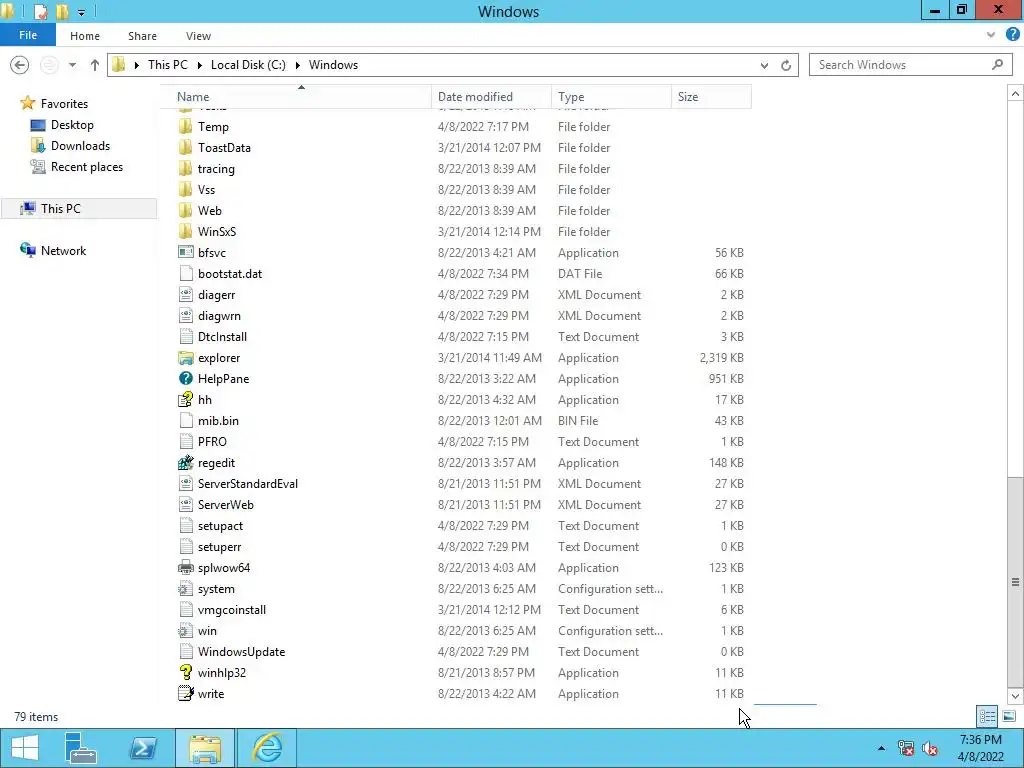The width and height of the screenshot is (1024, 768).
Task: Open Quick Access Toolbar customize dropdown
Action: click(x=81, y=12)
